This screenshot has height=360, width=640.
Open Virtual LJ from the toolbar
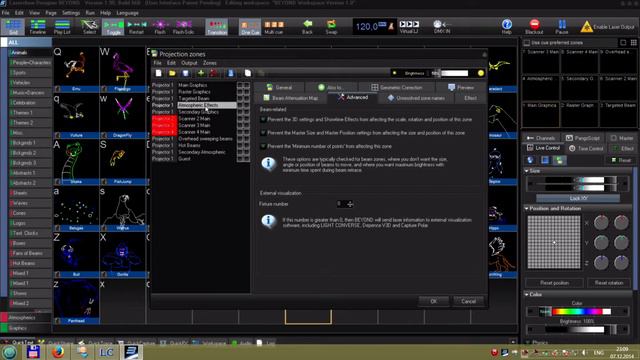[409, 27]
